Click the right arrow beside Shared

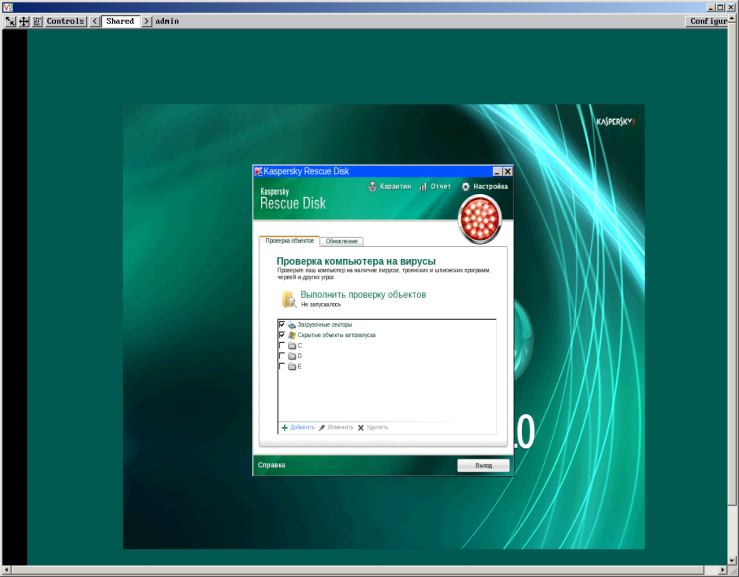pyautogui.click(x=147, y=21)
